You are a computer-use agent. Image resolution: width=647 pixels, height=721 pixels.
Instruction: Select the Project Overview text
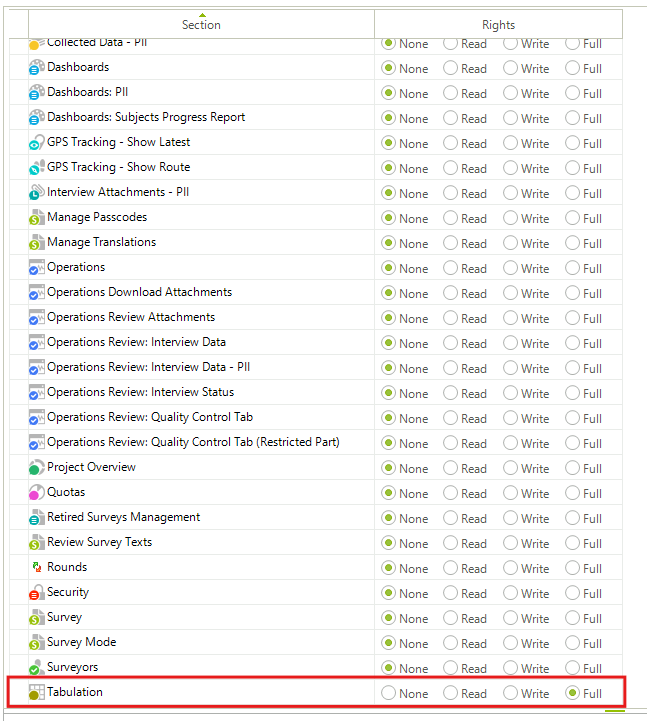click(x=91, y=467)
